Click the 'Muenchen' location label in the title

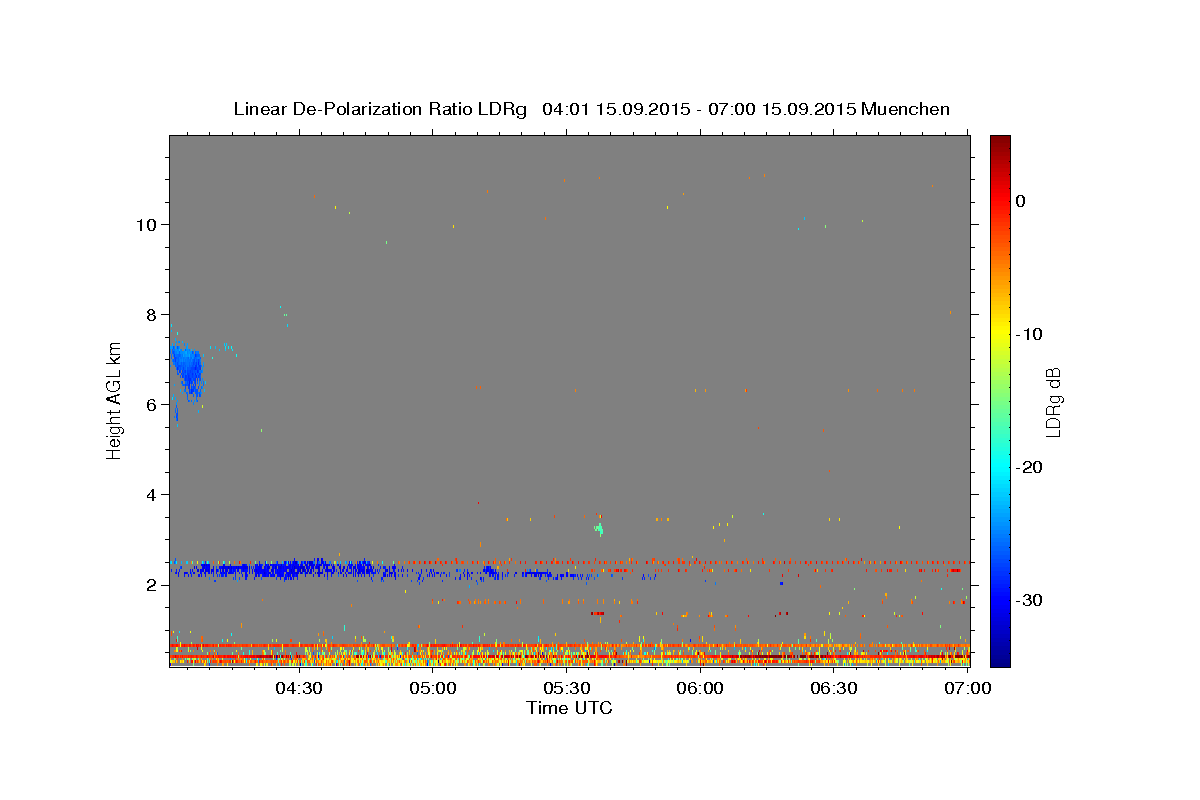(x=906, y=109)
